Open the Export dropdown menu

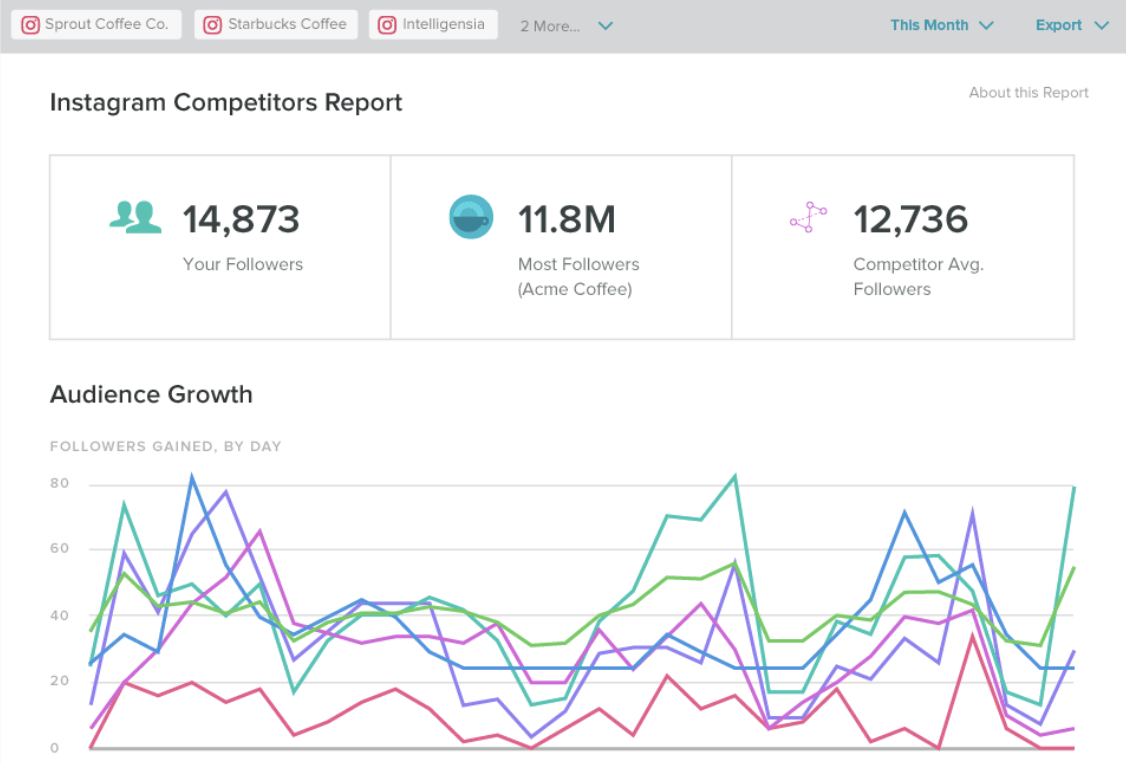coord(1072,25)
